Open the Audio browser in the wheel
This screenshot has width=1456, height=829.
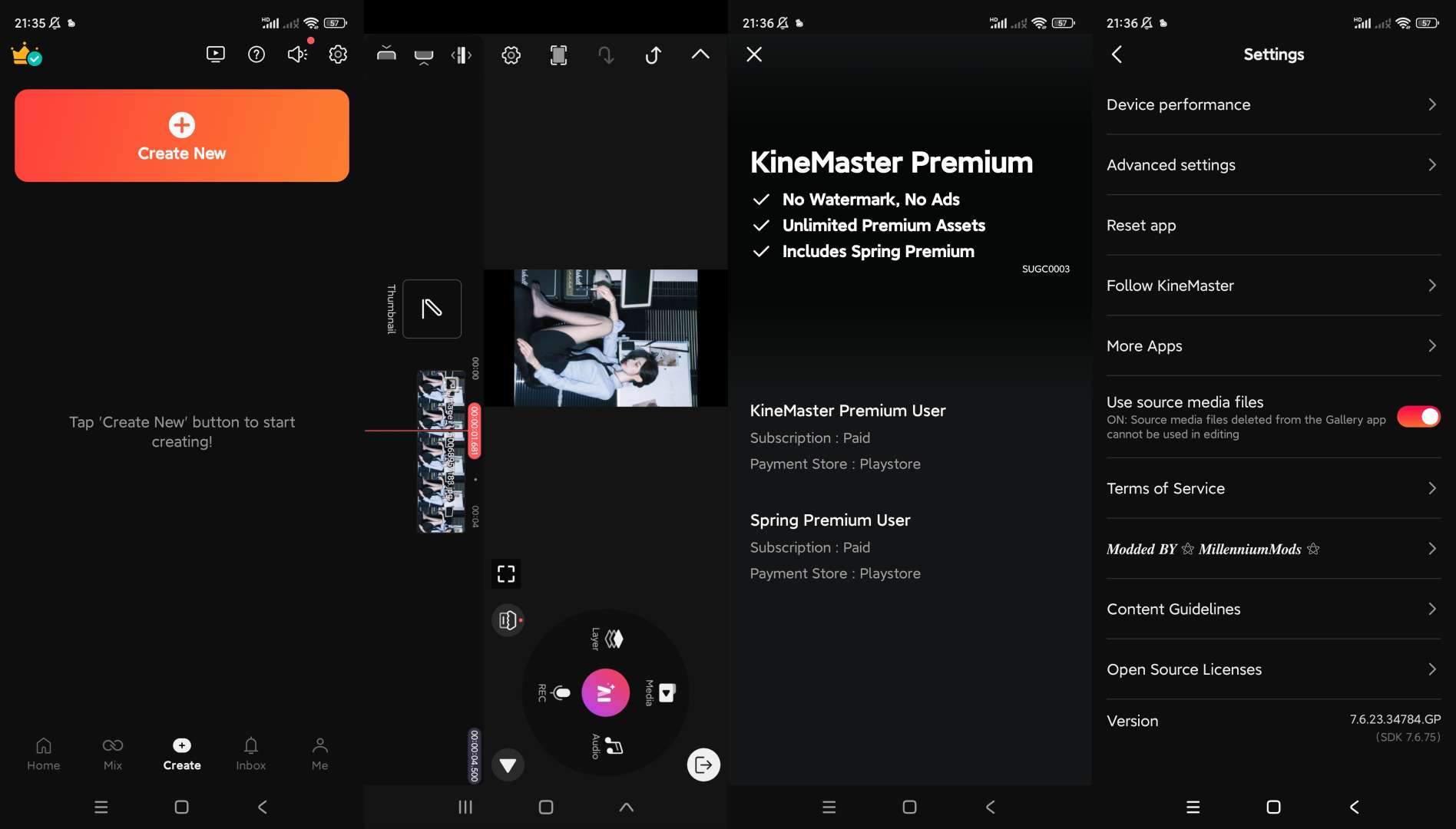coord(606,746)
